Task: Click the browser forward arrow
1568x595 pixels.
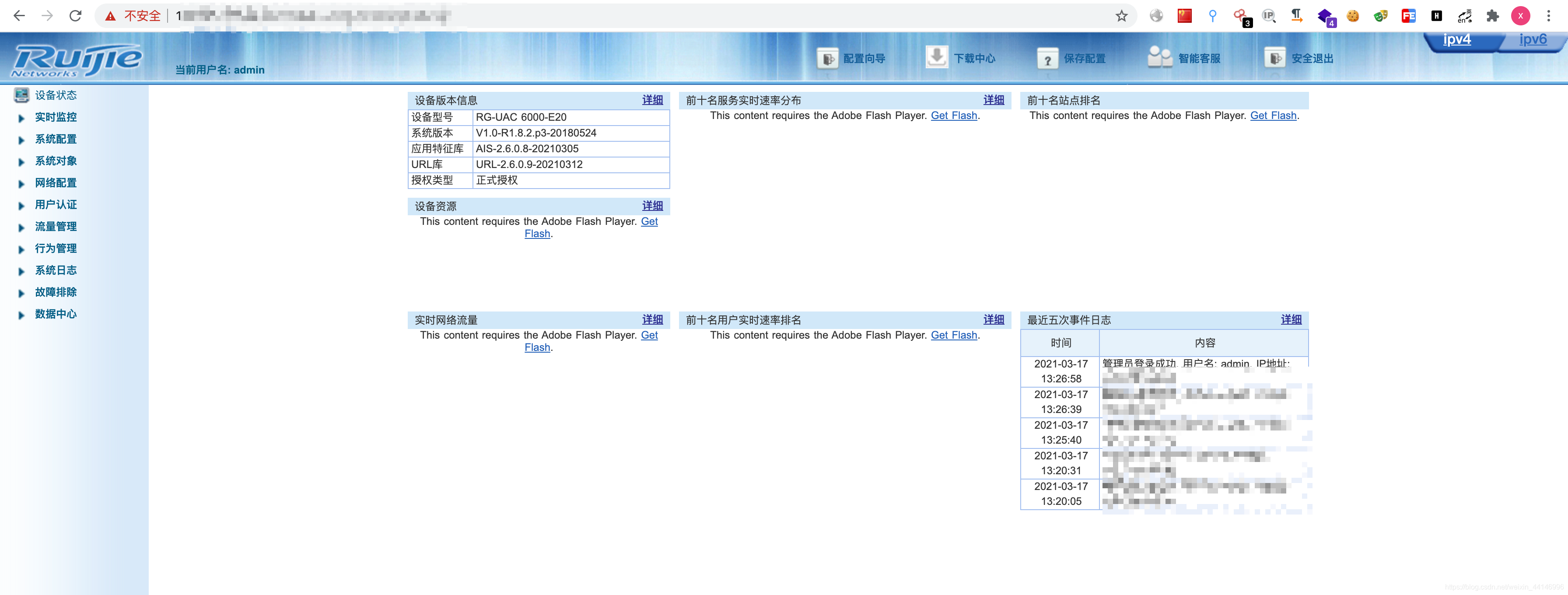Action: tap(47, 16)
